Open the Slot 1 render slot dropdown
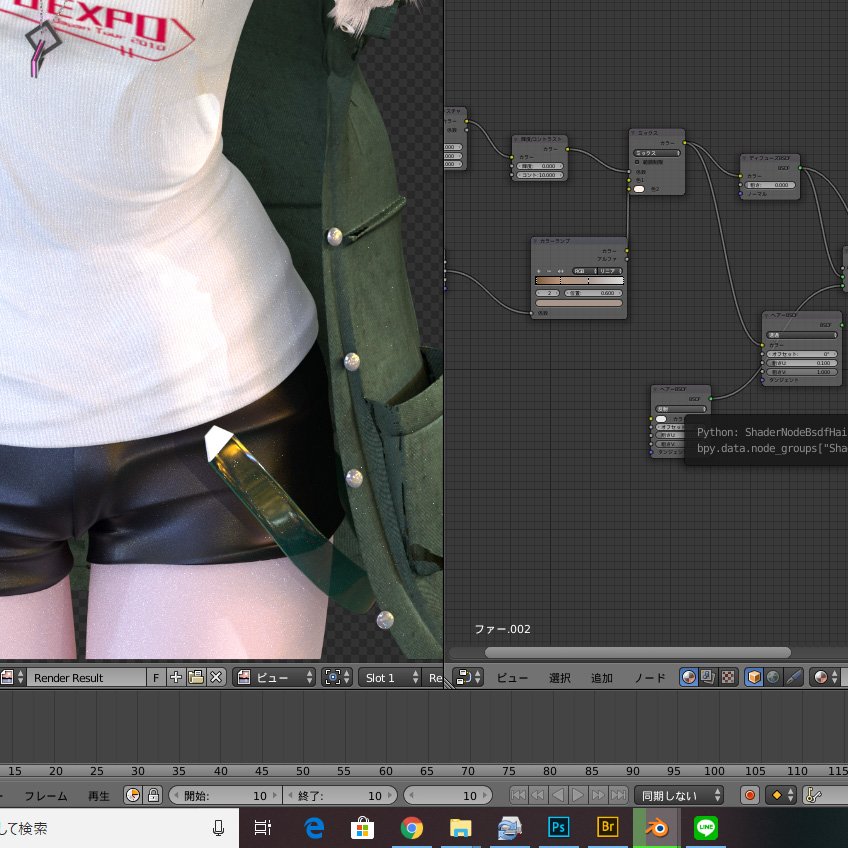Screen dimensions: 848x848 [389, 677]
